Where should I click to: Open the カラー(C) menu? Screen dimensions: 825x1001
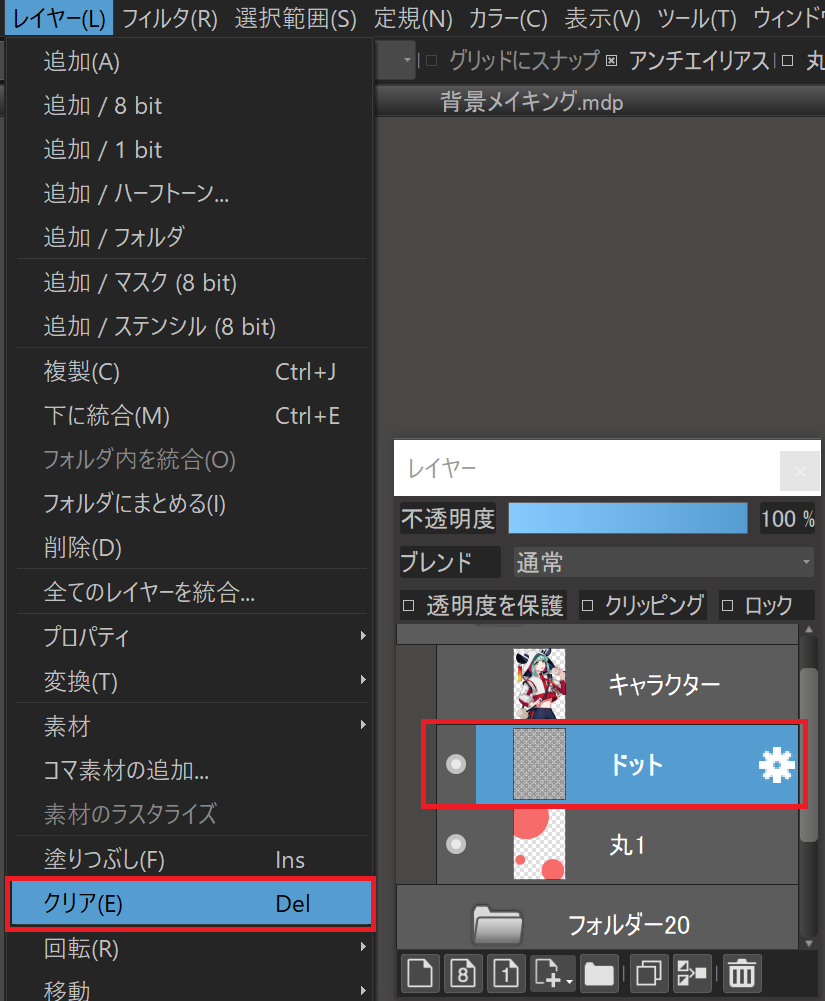coord(508,18)
